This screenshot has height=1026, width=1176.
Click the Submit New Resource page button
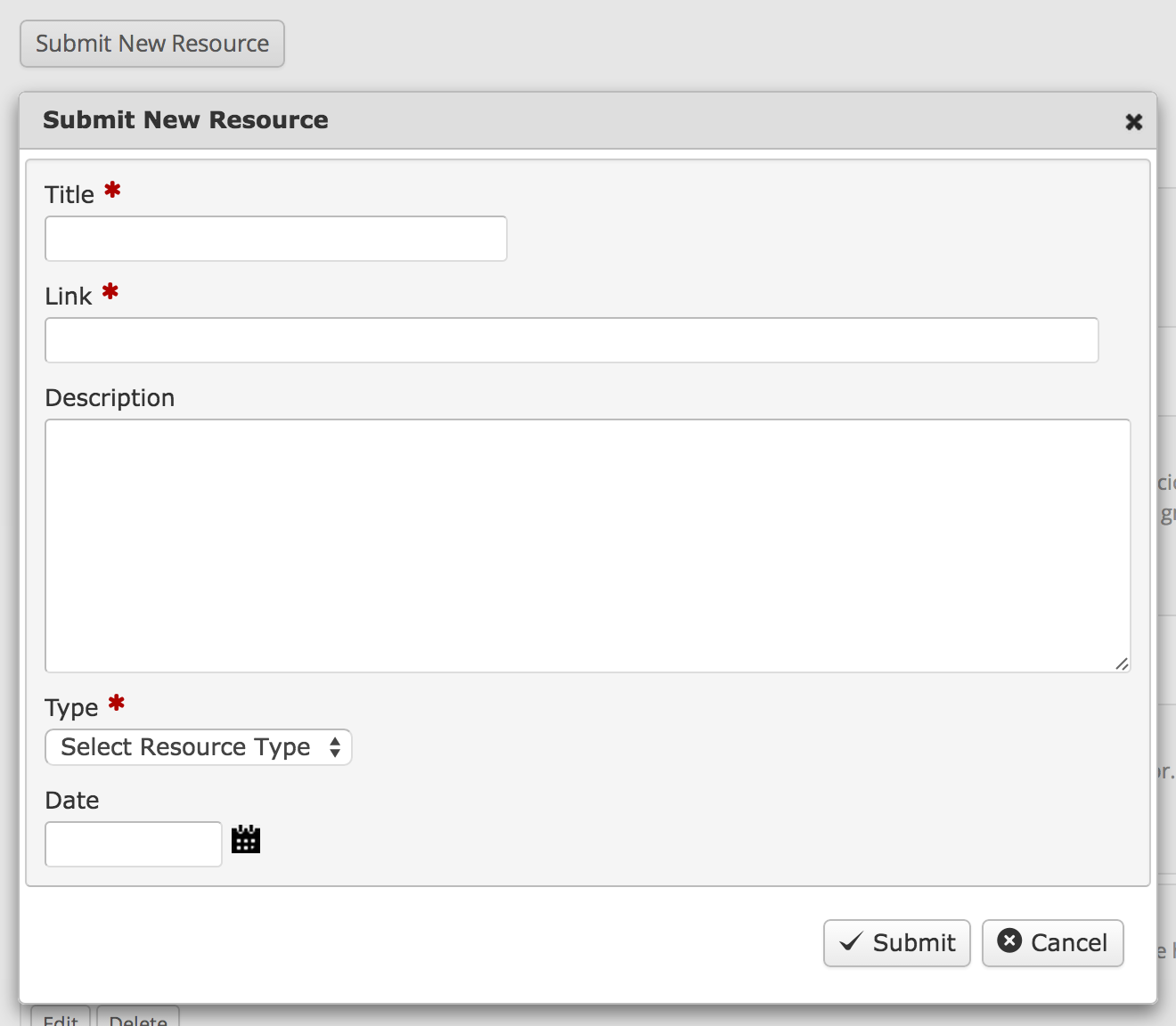pyautogui.click(x=152, y=44)
